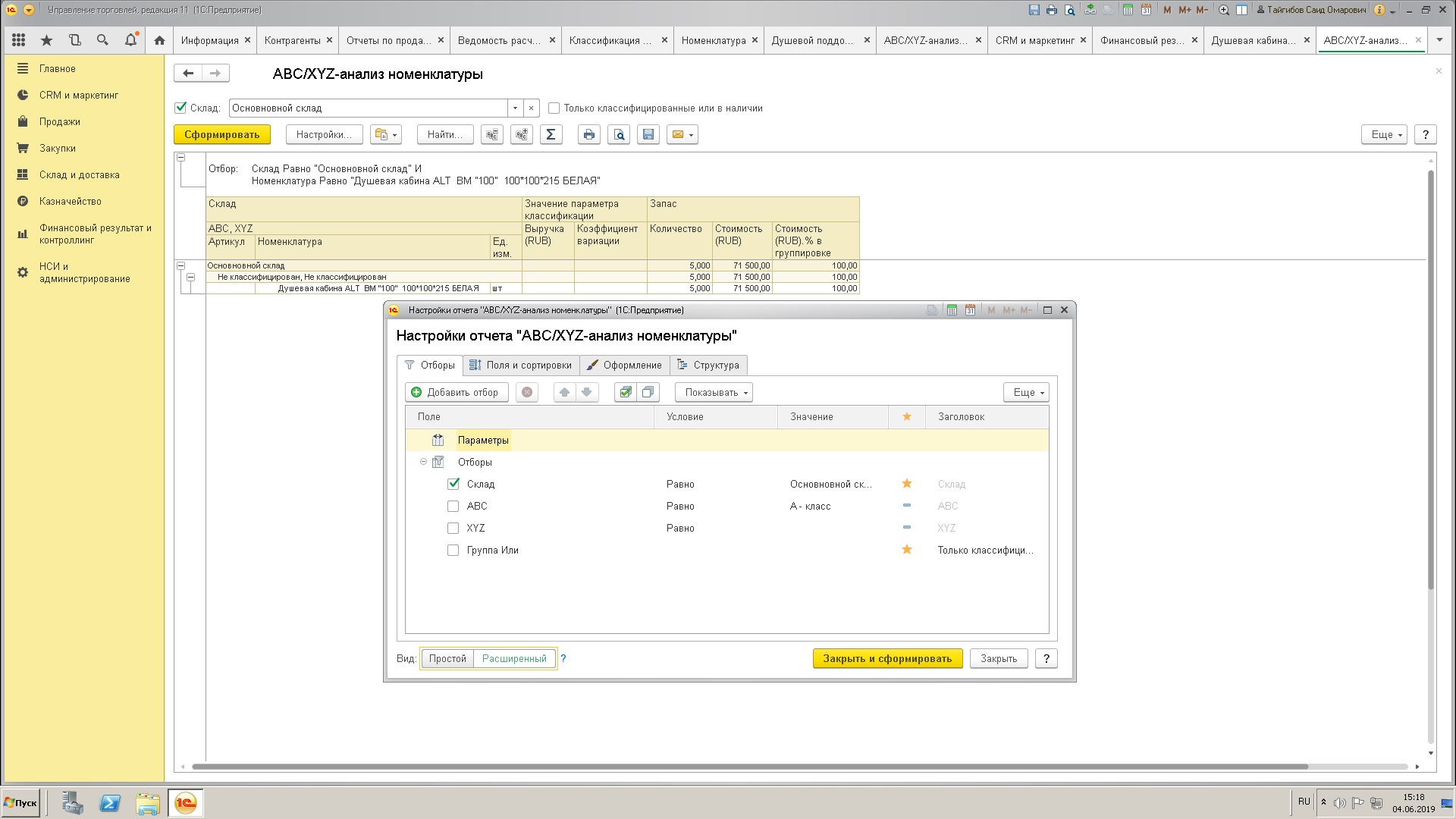
Task: Move filter up with arrow icon
Action: (x=564, y=392)
